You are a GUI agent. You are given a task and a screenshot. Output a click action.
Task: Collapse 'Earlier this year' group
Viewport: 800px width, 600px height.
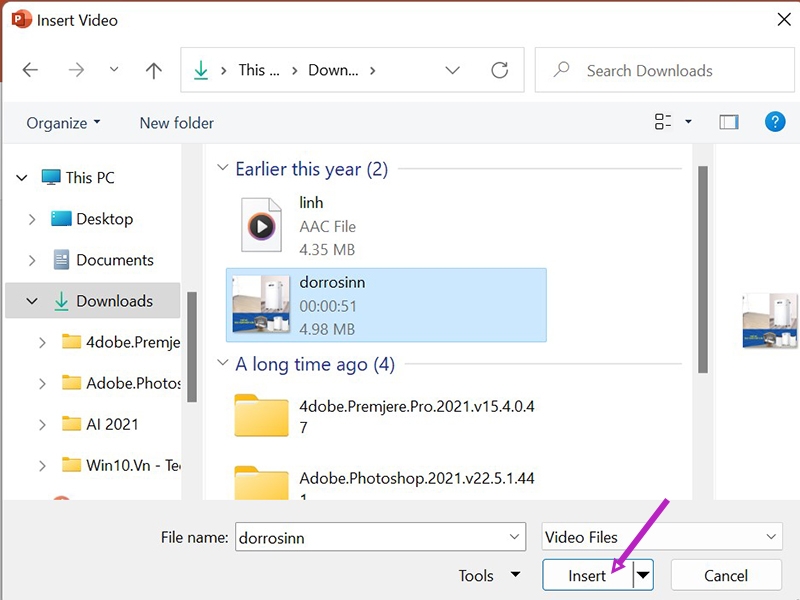222,167
